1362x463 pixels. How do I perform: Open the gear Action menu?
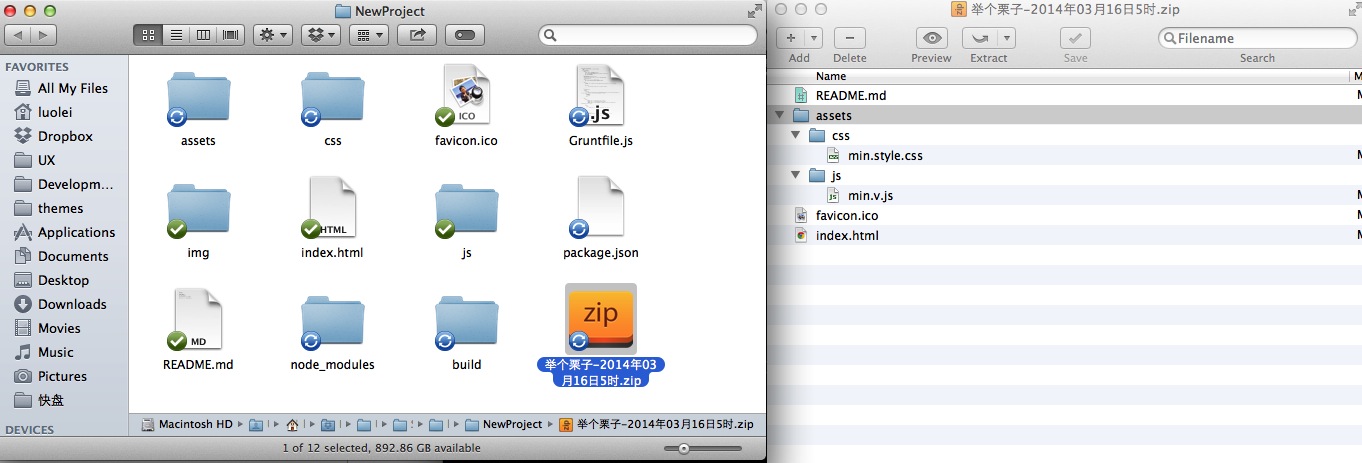click(x=272, y=35)
